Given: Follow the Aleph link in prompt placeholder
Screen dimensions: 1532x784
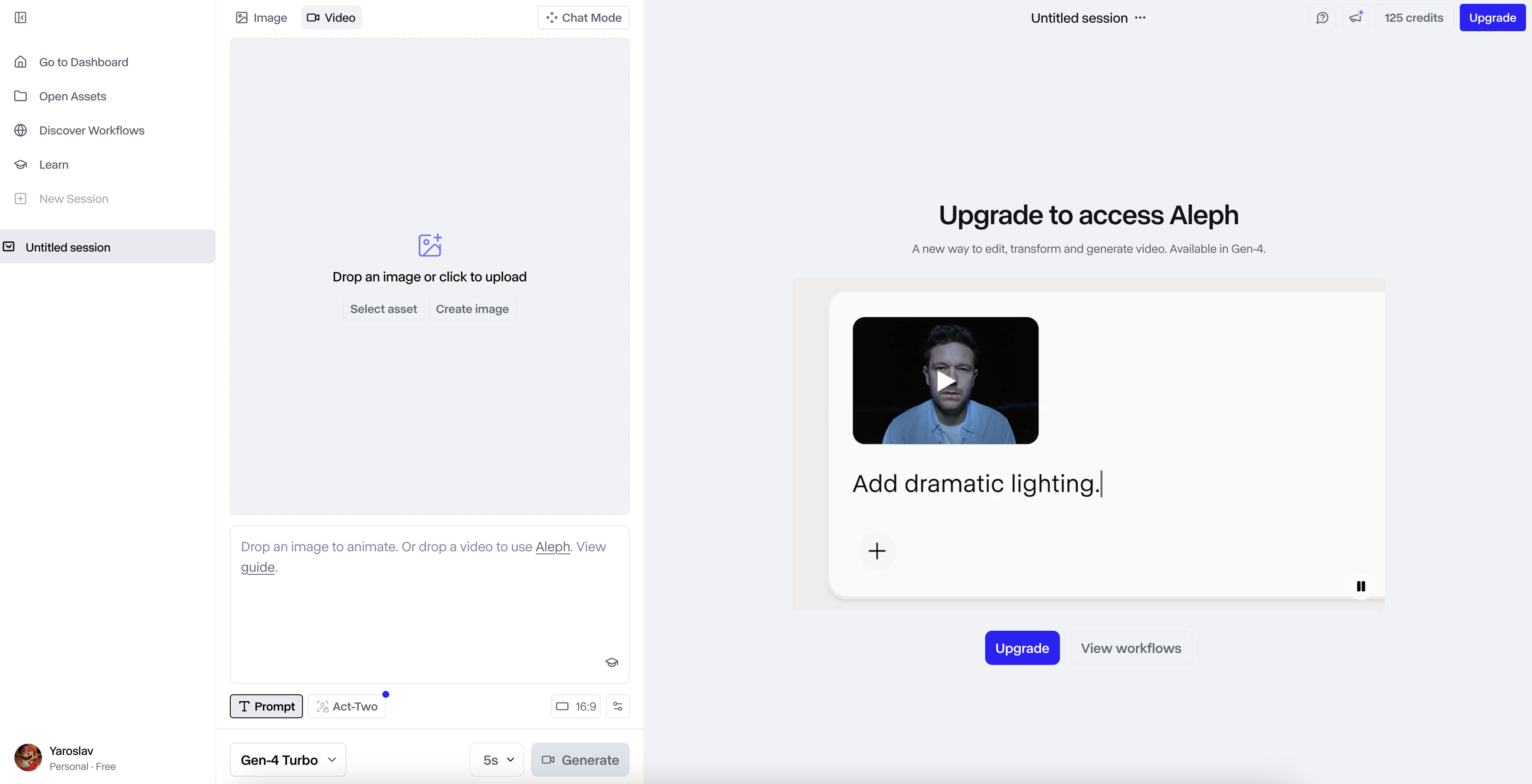Looking at the screenshot, I should point(552,547).
